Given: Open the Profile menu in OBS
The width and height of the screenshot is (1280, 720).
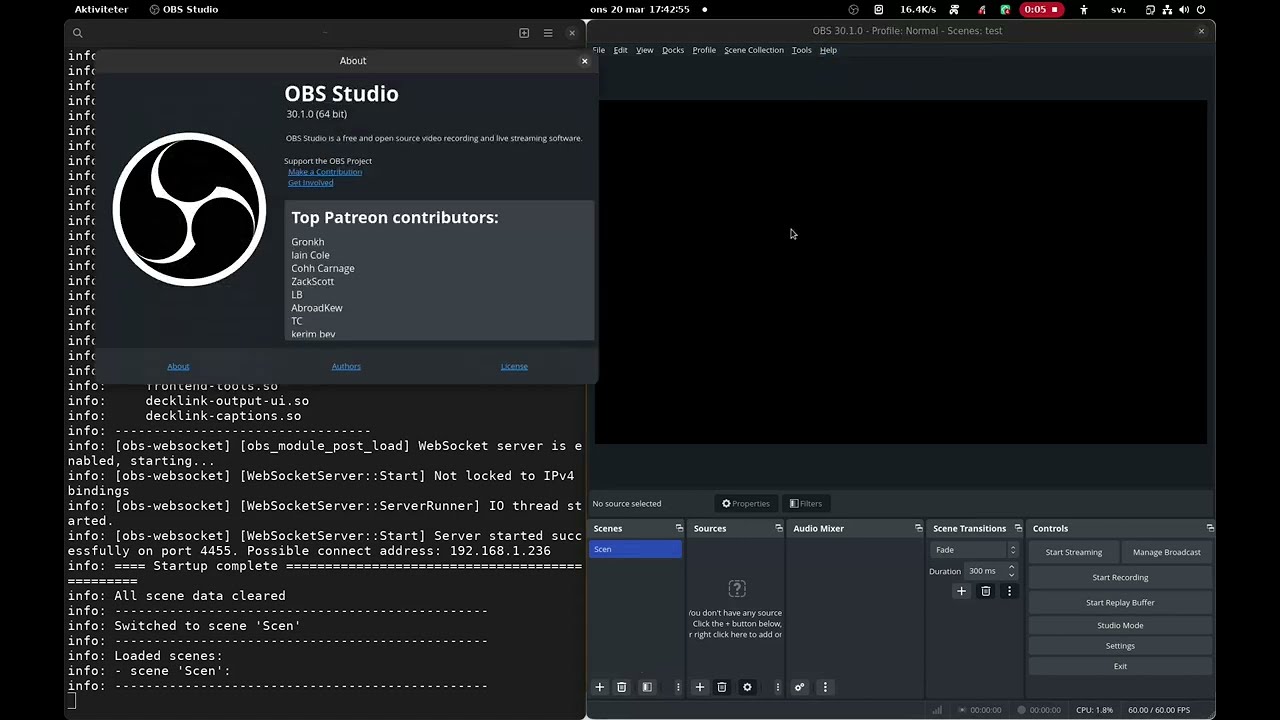Looking at the screenshot, I should point(704,50).
